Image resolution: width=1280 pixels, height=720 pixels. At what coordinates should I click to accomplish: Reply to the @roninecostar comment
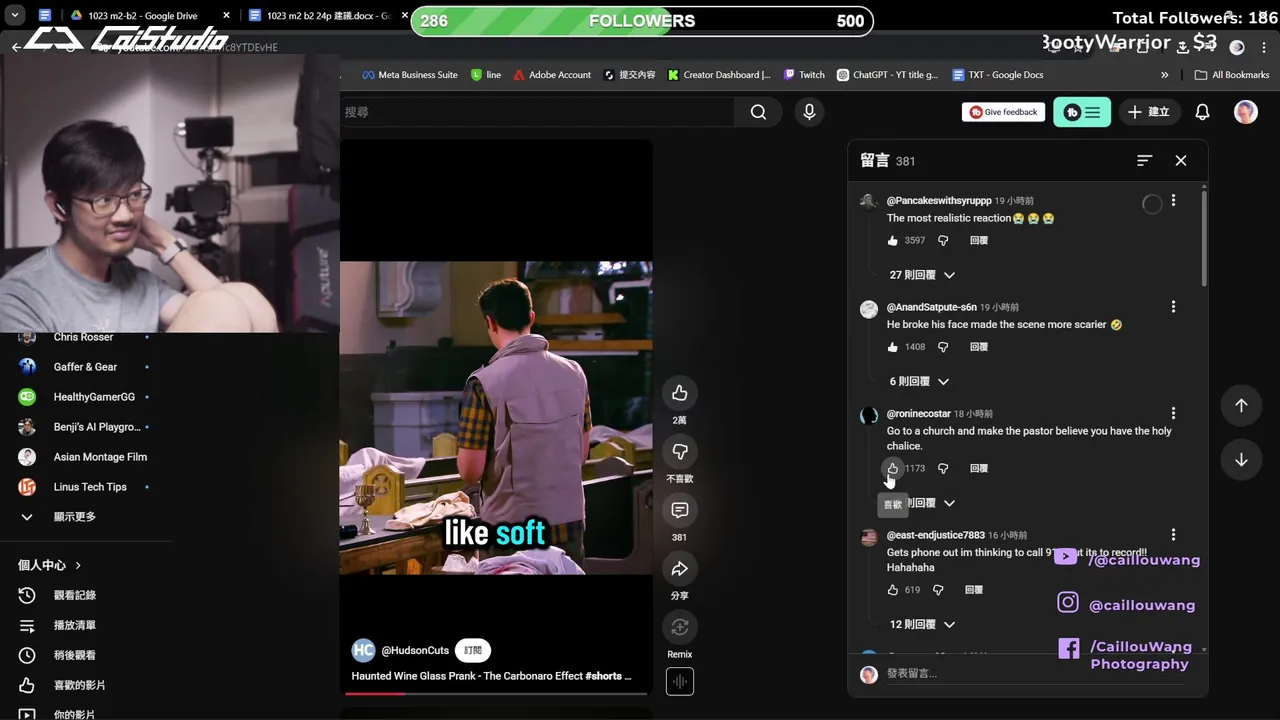(x=979, y=468)
